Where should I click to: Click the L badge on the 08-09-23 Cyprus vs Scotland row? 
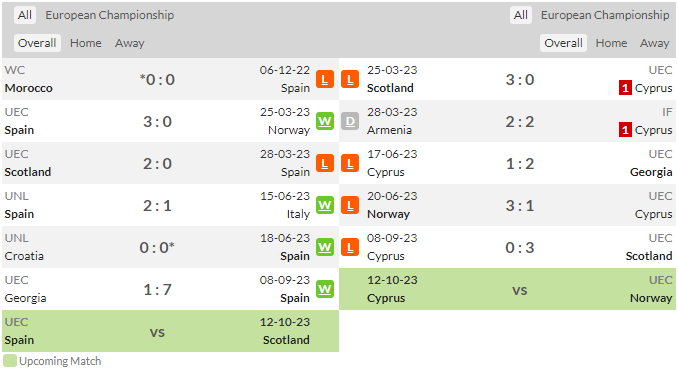click(350, 247)
